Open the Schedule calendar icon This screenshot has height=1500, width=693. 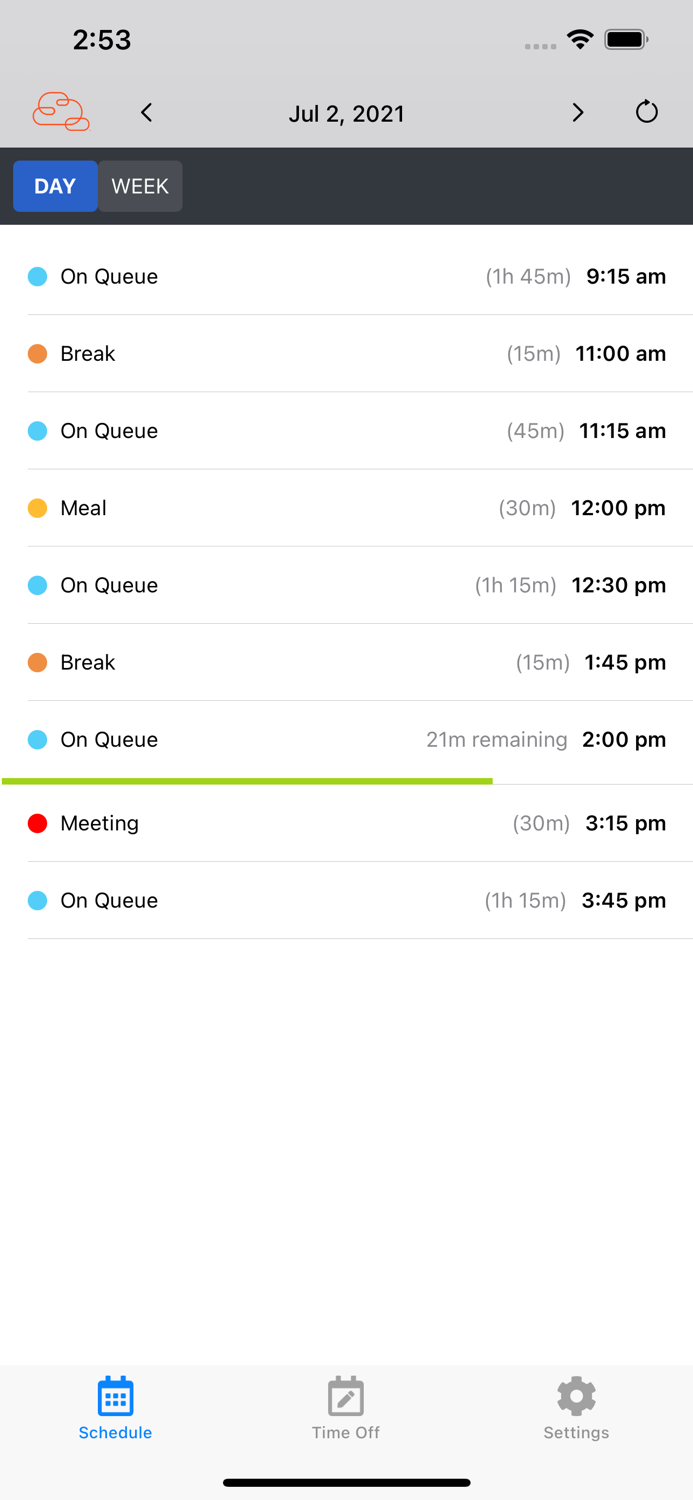115,1395
